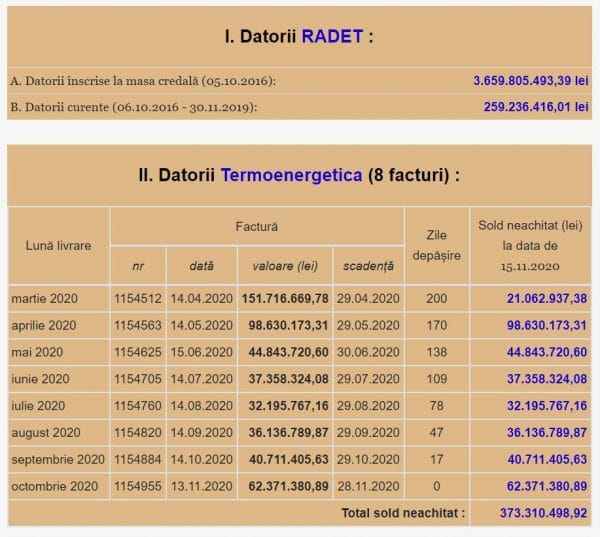
Task: Click the blue unpaid balance 36.136.789,87
Action: click(x=547, y=433)
